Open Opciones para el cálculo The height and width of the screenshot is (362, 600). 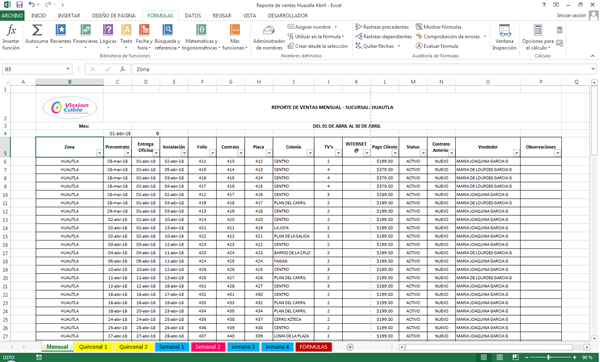pyautogui.click(x=538, y=37)
